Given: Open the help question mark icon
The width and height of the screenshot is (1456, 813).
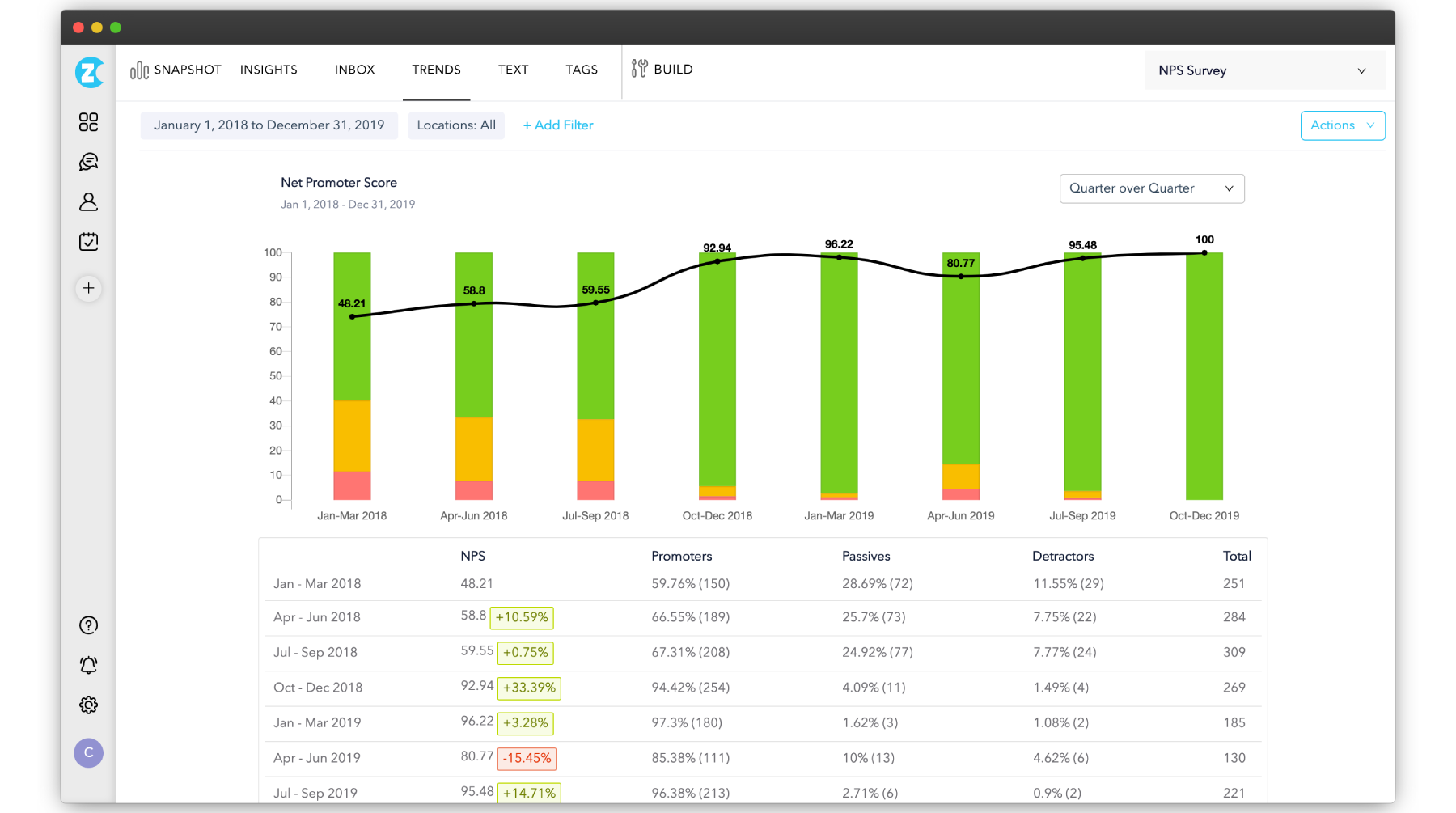Looking at the screenshot, I should 88,625.
